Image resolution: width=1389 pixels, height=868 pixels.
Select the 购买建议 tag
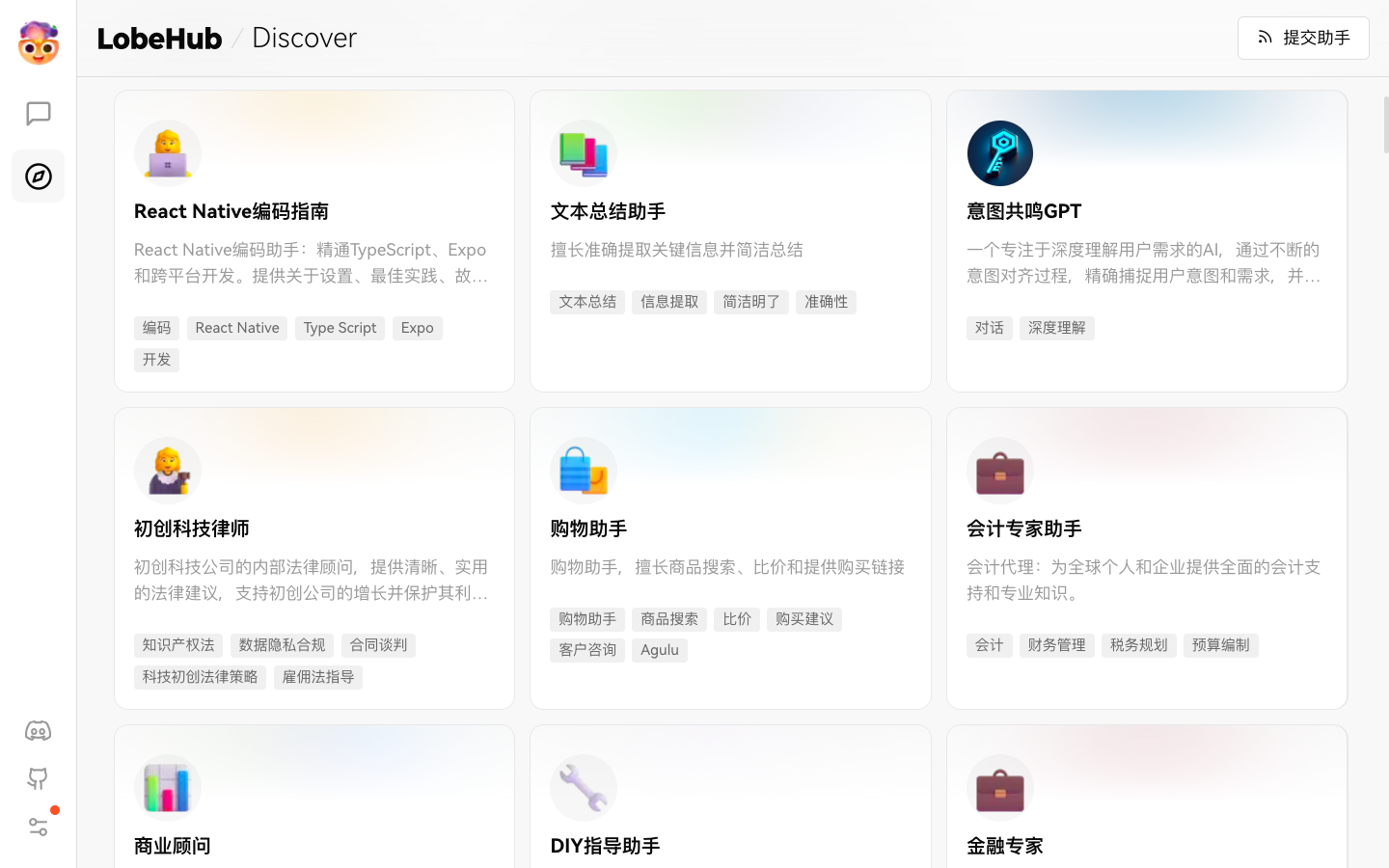[804, 619]
